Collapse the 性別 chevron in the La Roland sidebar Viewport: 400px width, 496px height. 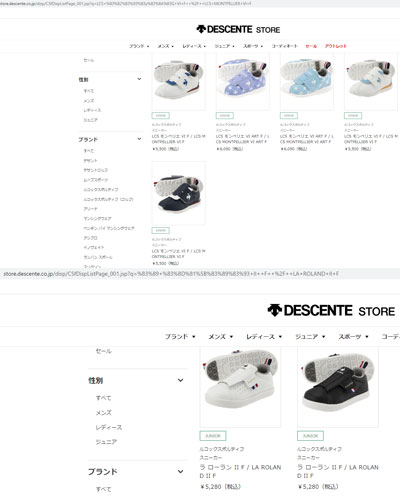pyautogui.click(x=180, y=380)
